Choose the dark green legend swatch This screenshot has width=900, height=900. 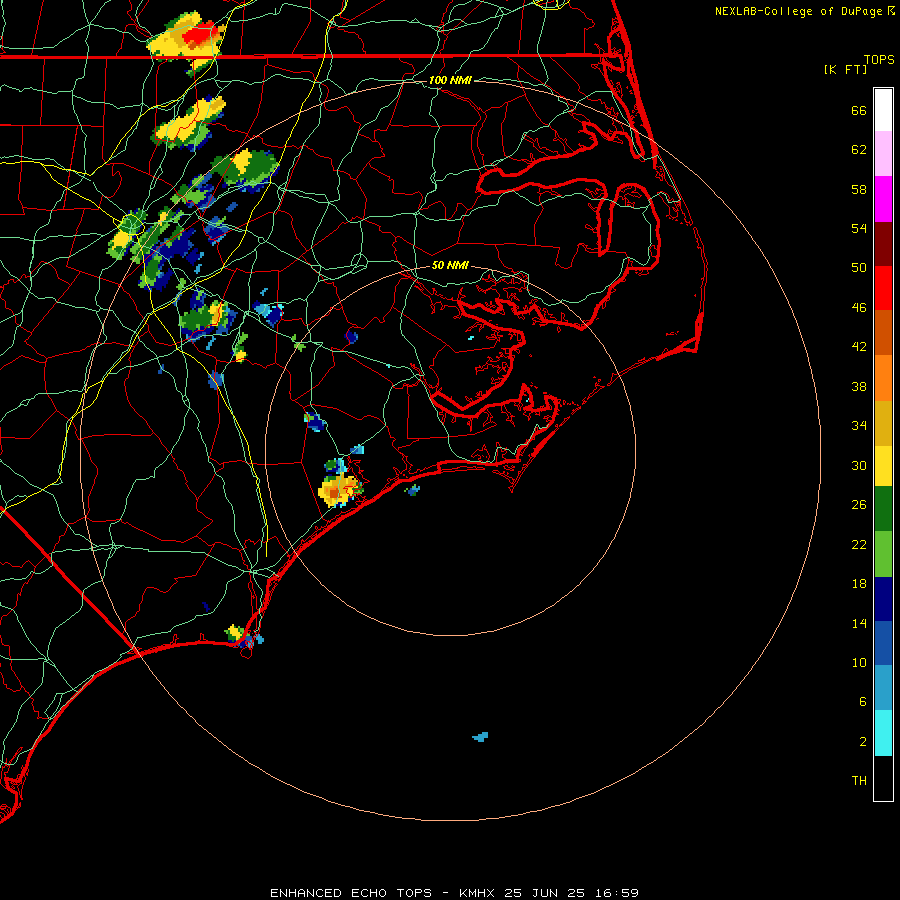883,509
